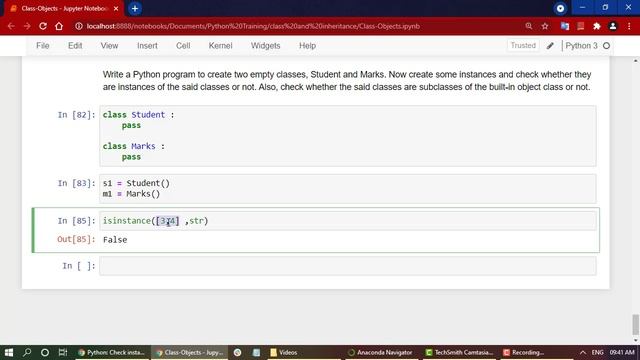Click the markdown problem description text
Screen dimensions: 640x360
point(347,81)
